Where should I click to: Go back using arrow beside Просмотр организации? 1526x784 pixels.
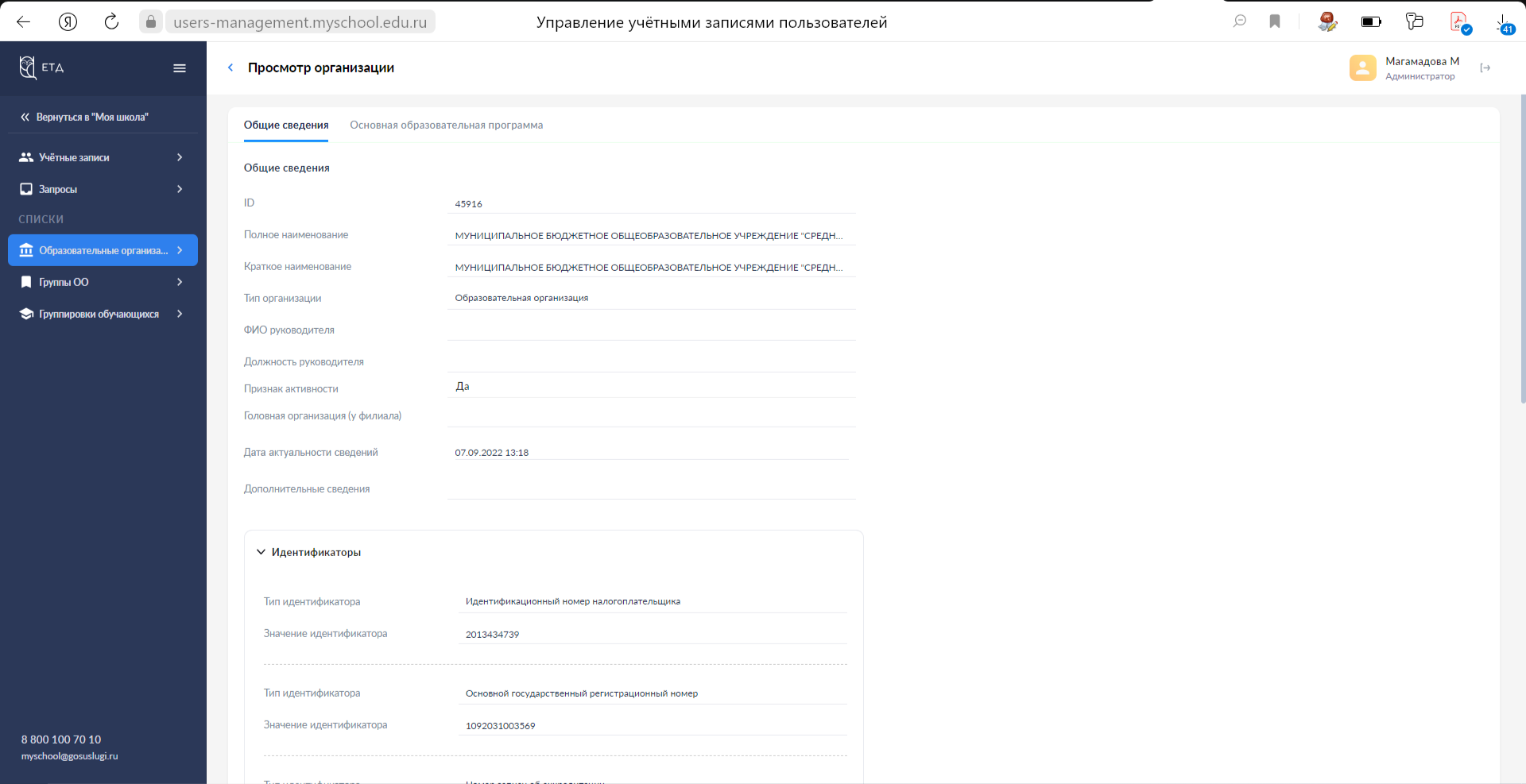(230, 68)
